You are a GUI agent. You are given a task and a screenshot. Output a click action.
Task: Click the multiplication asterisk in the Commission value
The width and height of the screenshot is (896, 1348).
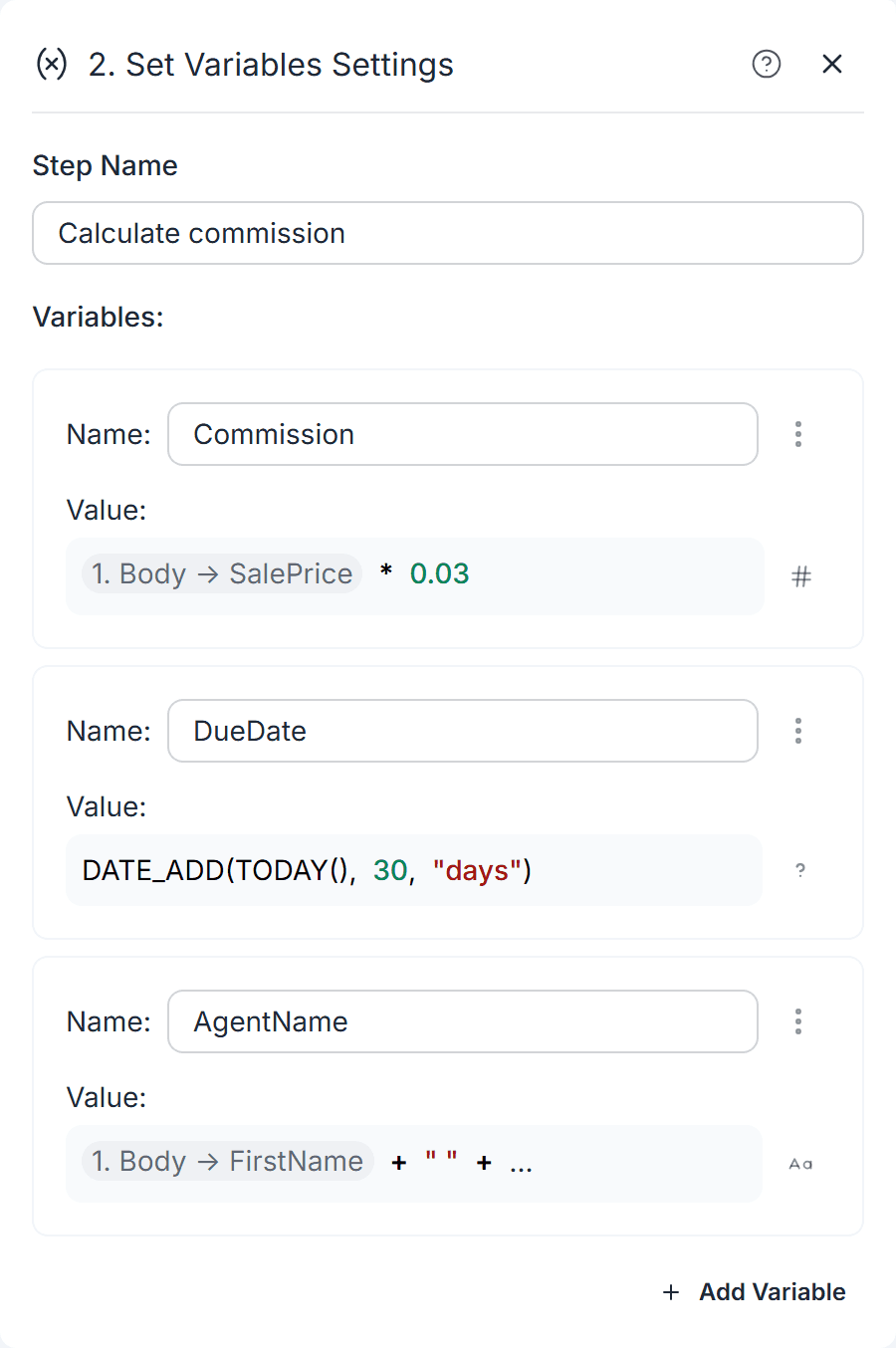(x=386, y=571)
